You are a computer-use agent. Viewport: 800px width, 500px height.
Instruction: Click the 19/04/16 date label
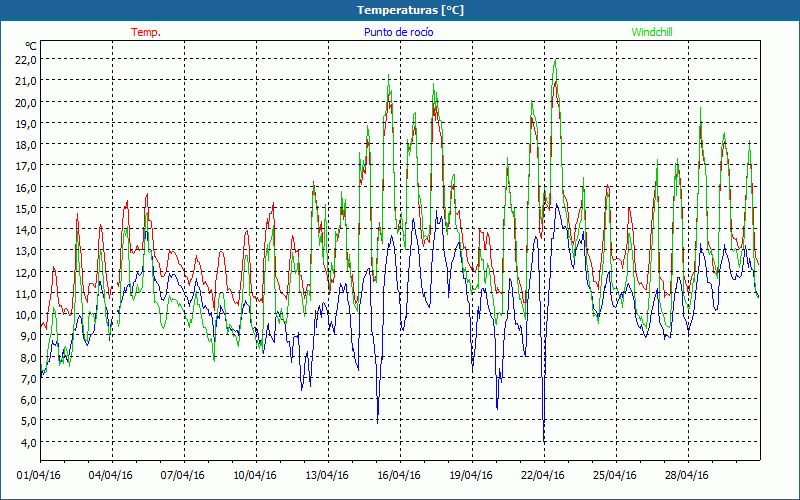pos(471,476)
